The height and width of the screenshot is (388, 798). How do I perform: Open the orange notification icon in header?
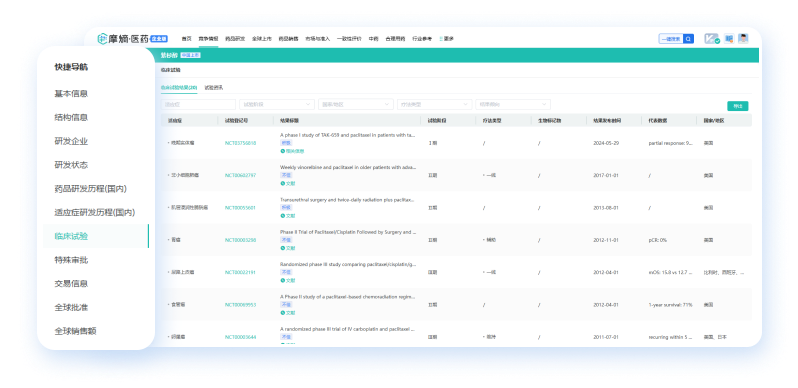pyautogui.click(x=729, y=39)
